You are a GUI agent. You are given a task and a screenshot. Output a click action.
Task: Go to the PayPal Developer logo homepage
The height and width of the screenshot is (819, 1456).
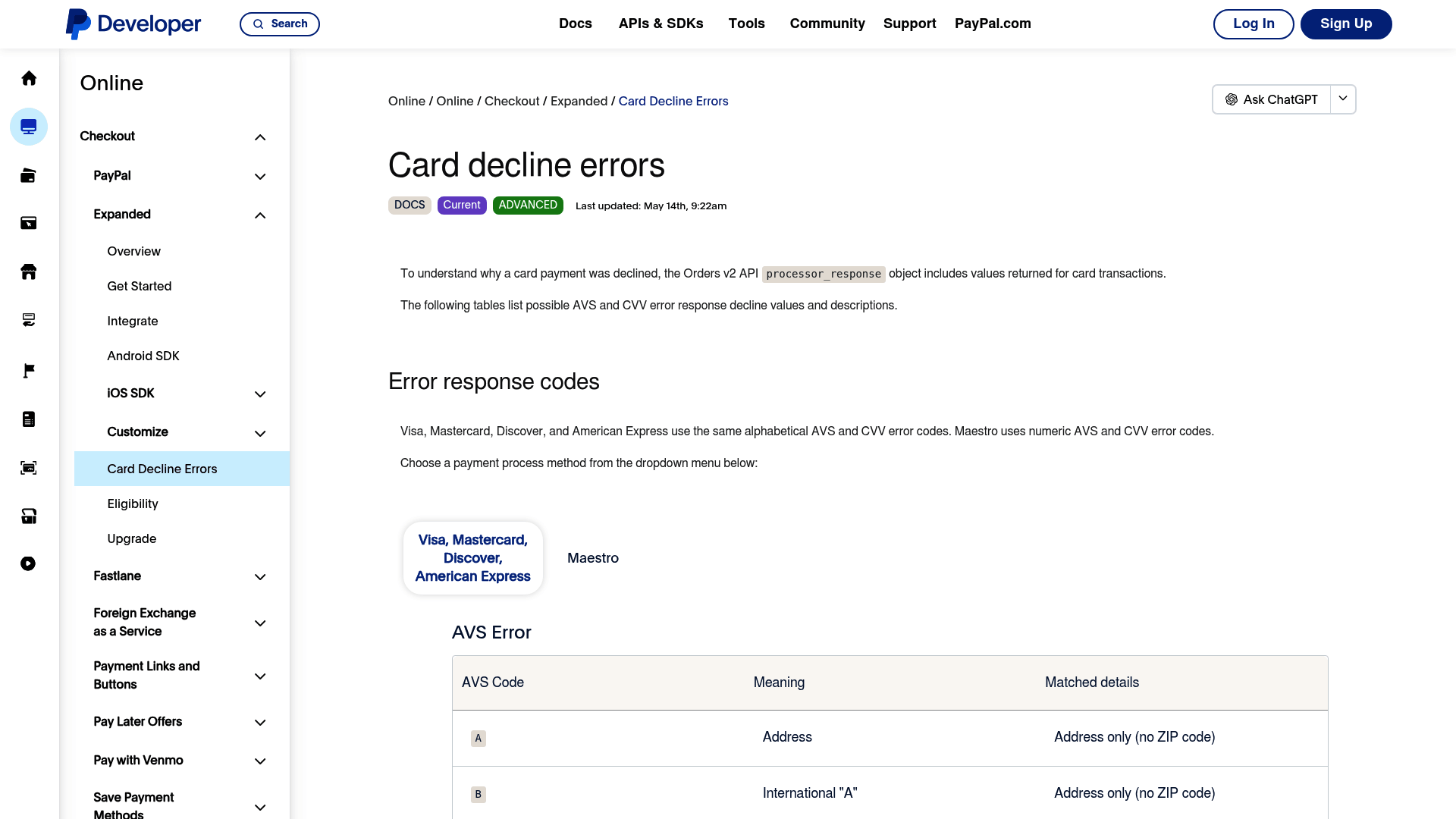tap(133, 24)
